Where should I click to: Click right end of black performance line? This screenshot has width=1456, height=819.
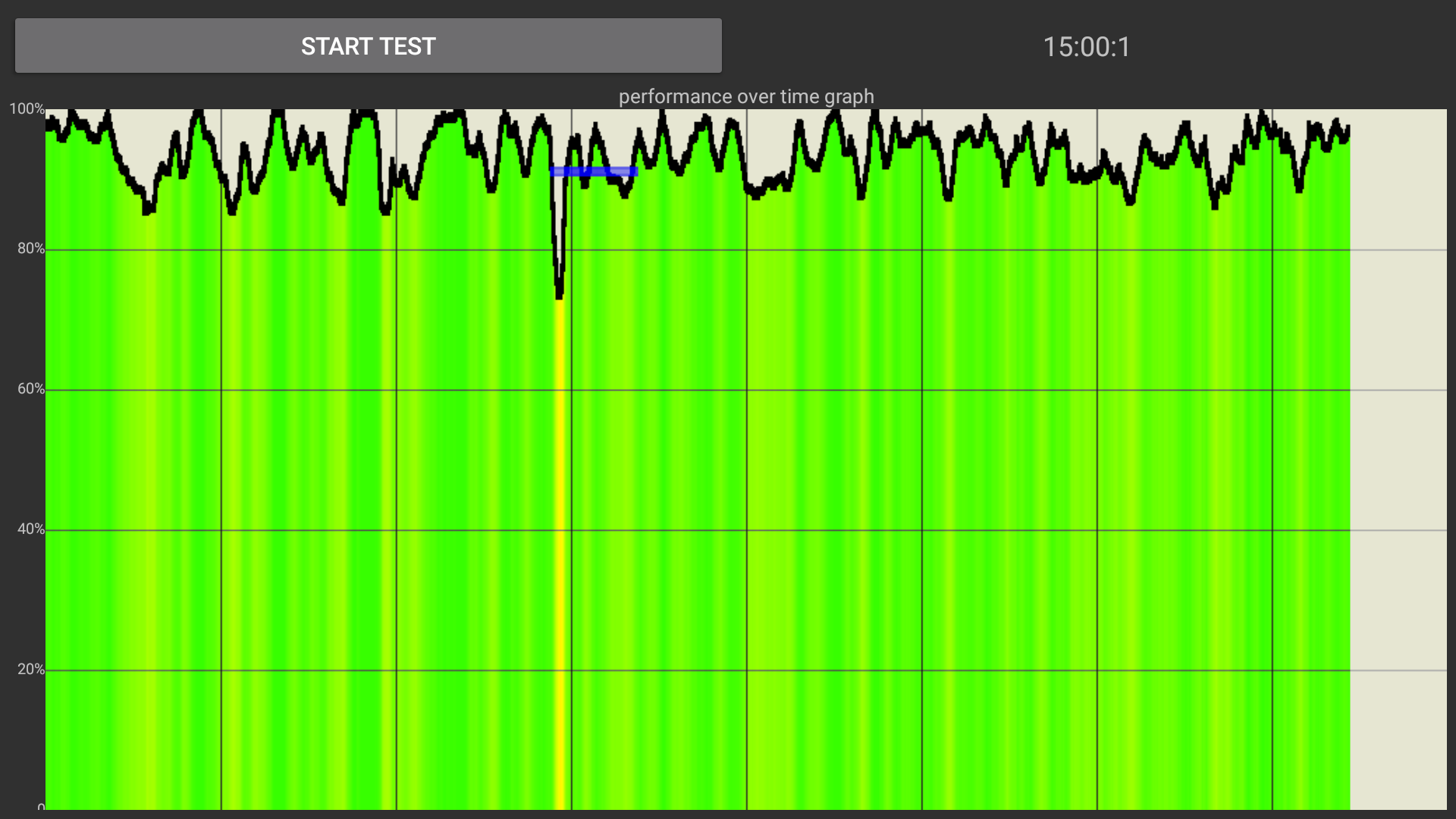1348,130
